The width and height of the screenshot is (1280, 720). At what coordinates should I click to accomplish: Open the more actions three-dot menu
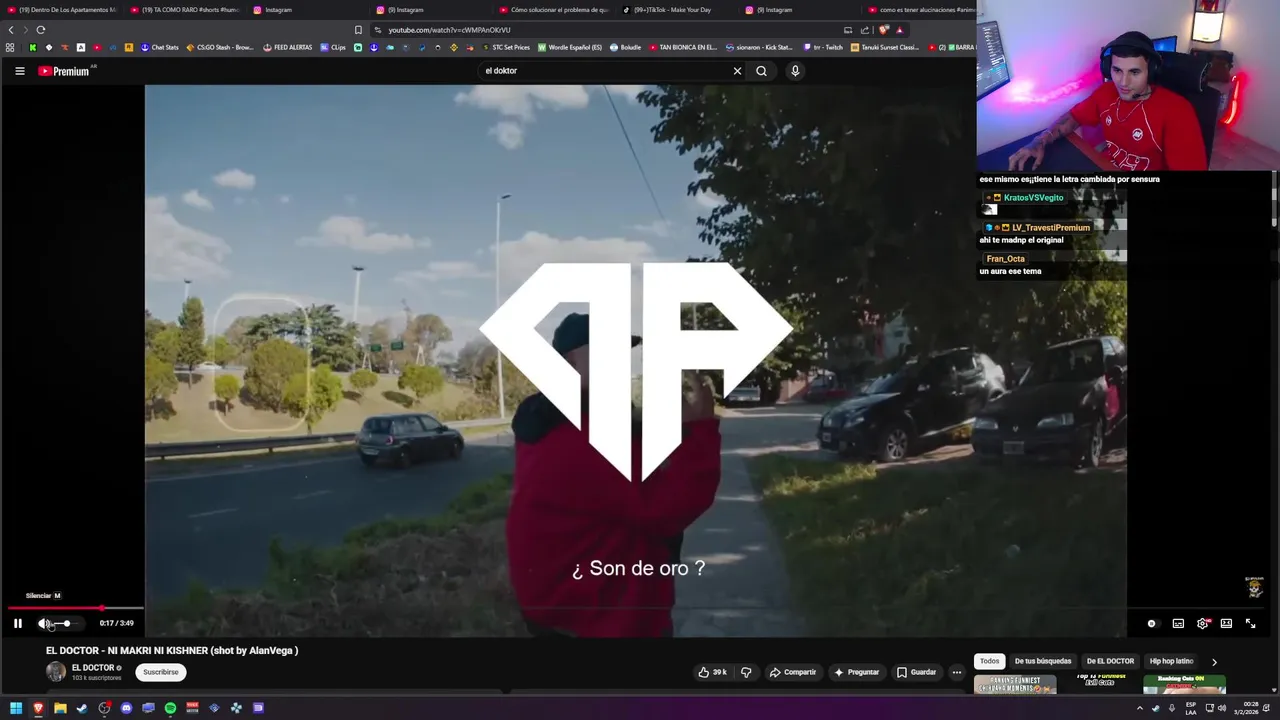pos(957,672)
